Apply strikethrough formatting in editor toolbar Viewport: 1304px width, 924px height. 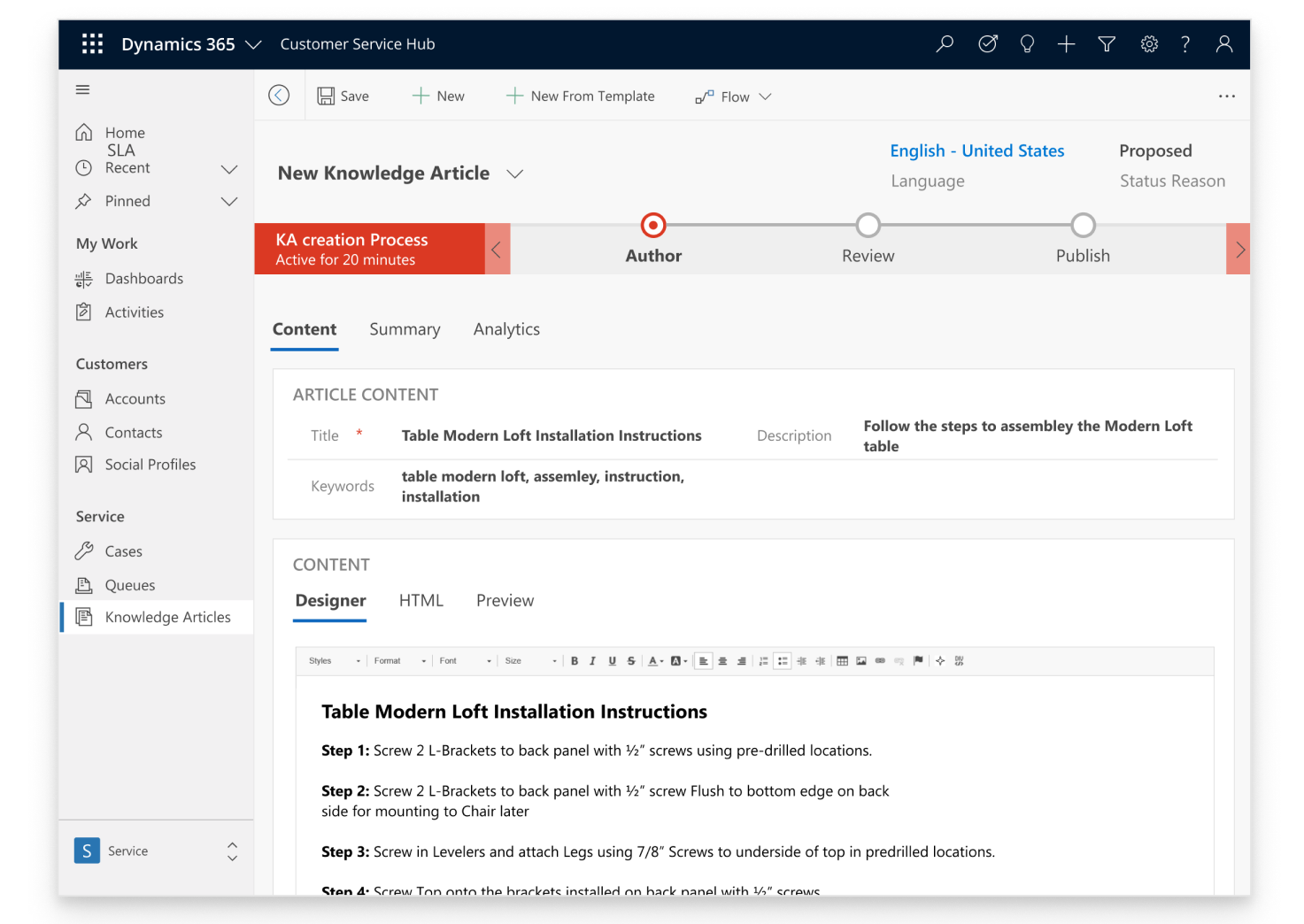(x=631, y=661)
